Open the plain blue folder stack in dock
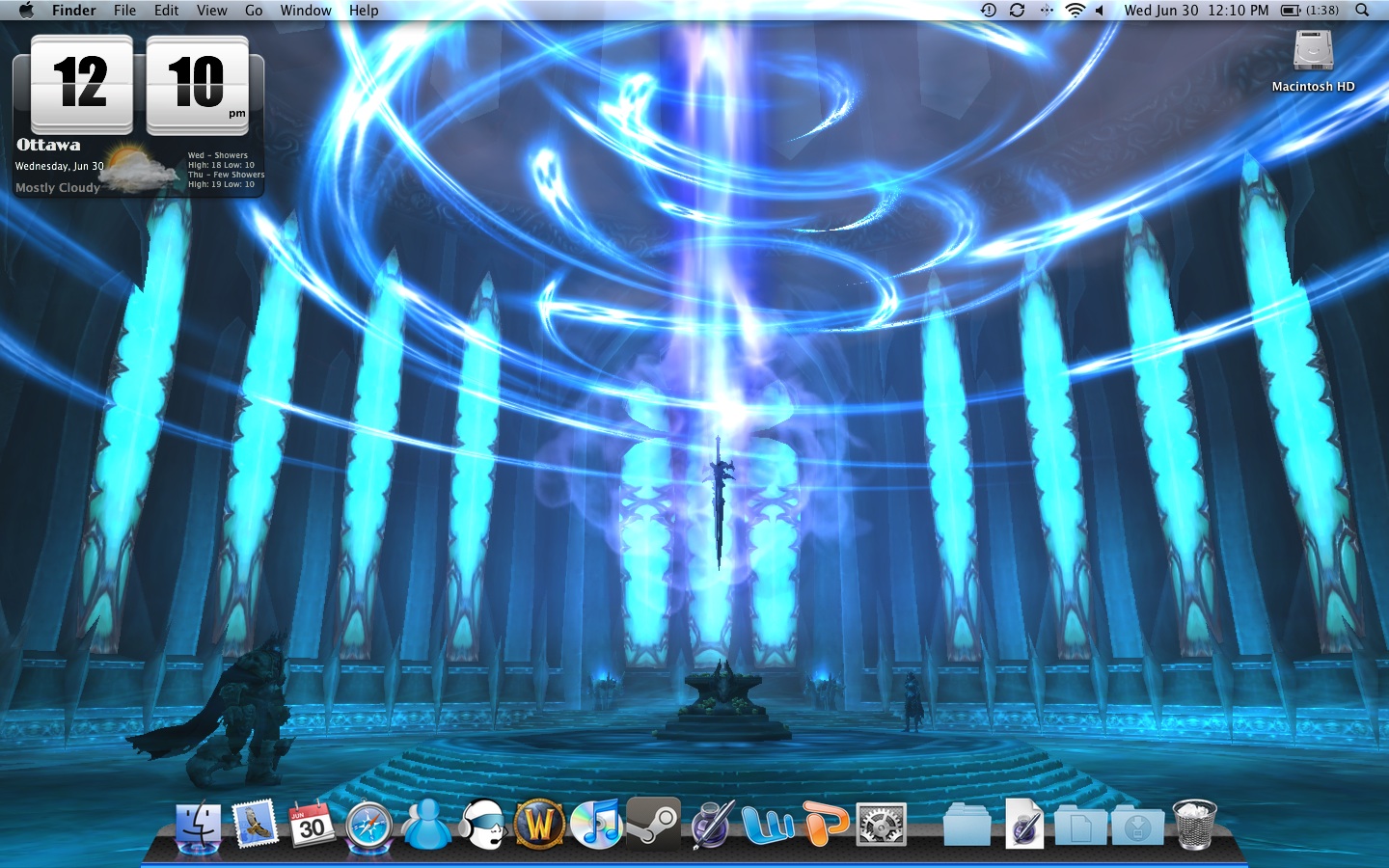The width and height of the screenshot is (1389, 868). (x=967, y=826)
